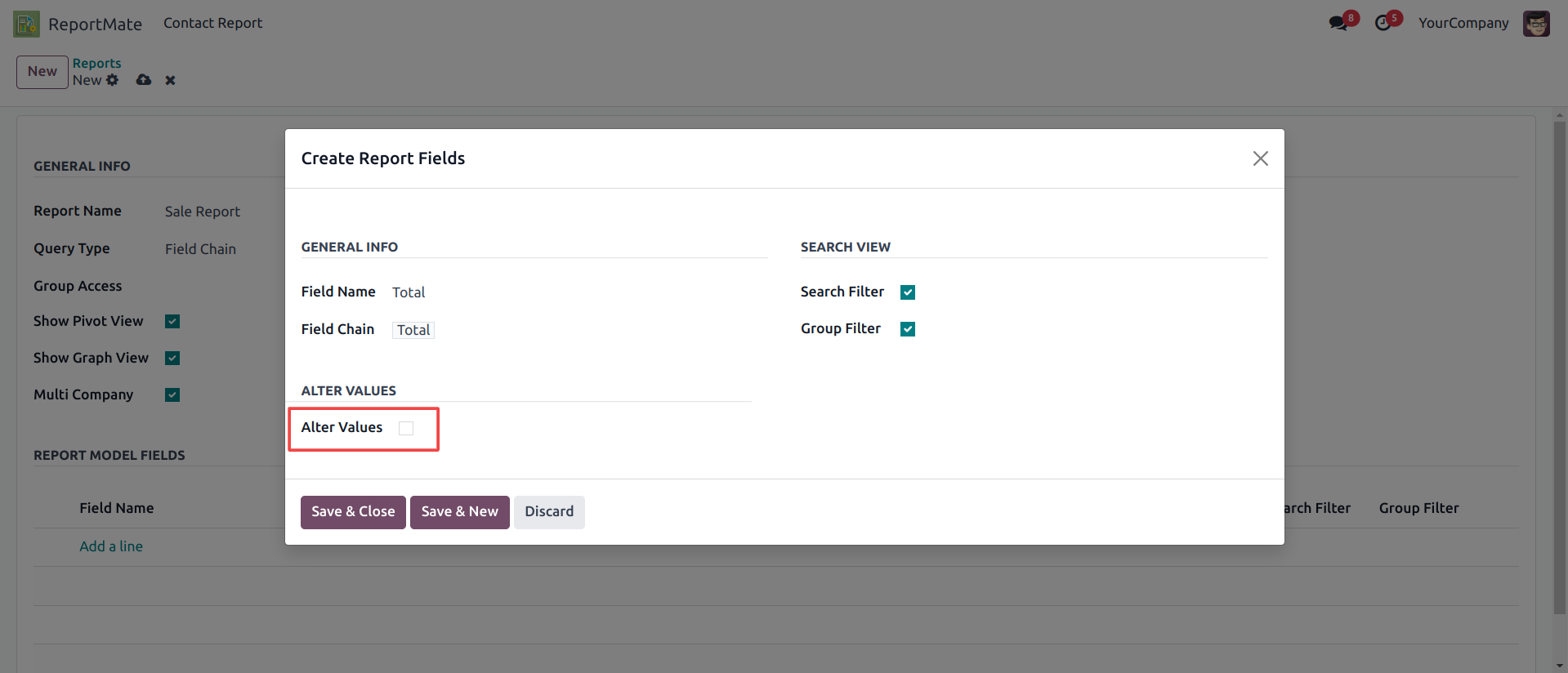Viewport: 1568px width, 673px height.
Task: Click the ReportMate app logo icon
Action: click(26, 24)
